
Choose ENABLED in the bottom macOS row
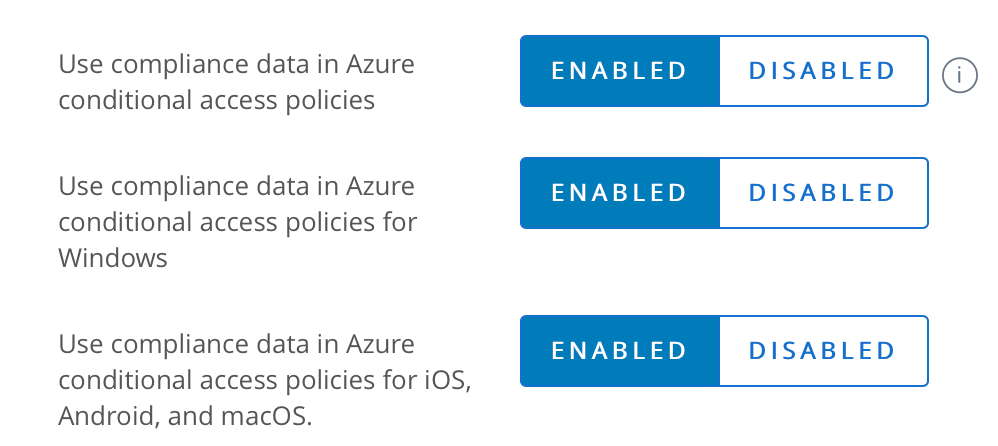620,351
